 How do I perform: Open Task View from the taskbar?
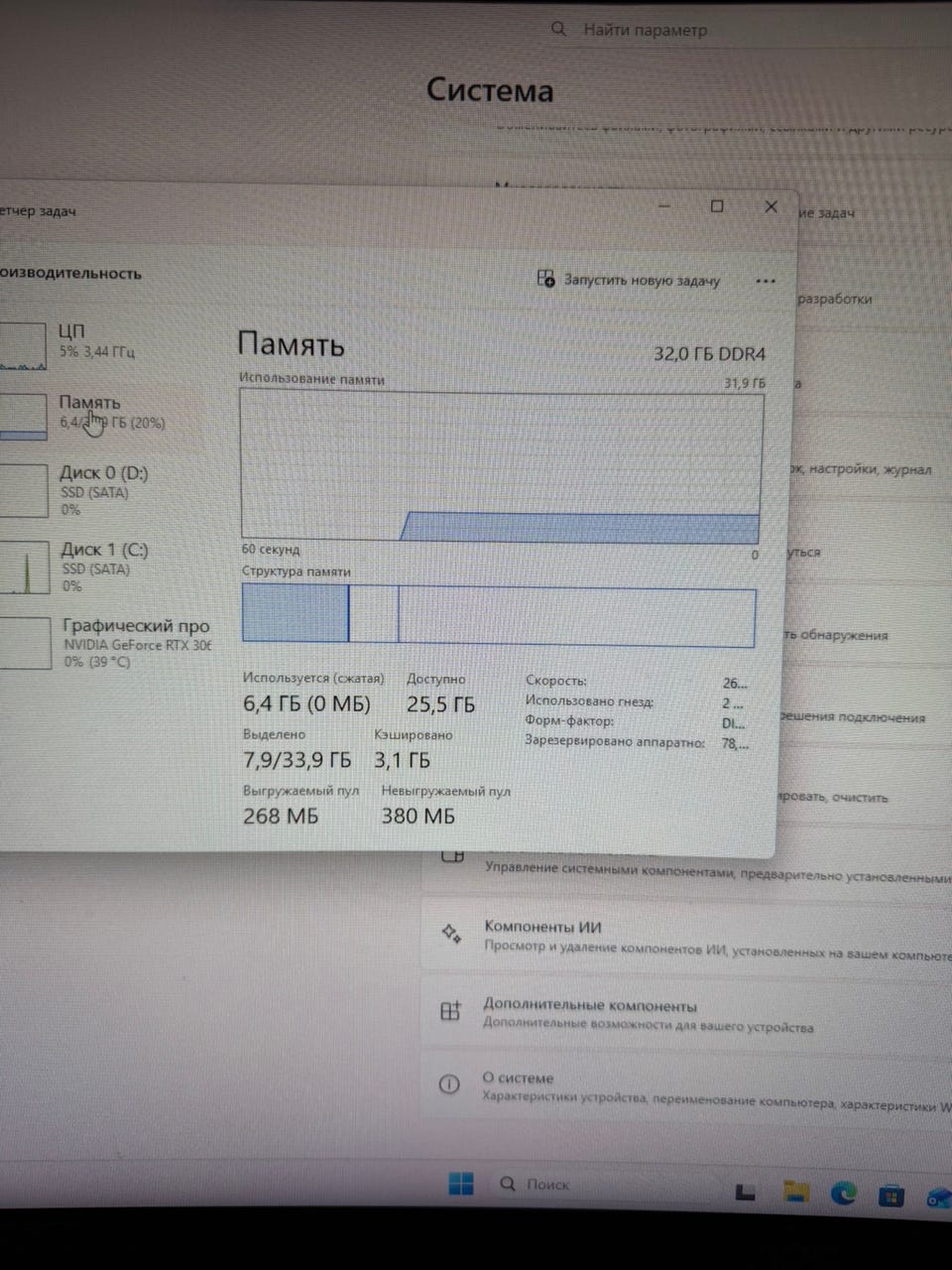pyautogui.click(x=745, y=1192)
